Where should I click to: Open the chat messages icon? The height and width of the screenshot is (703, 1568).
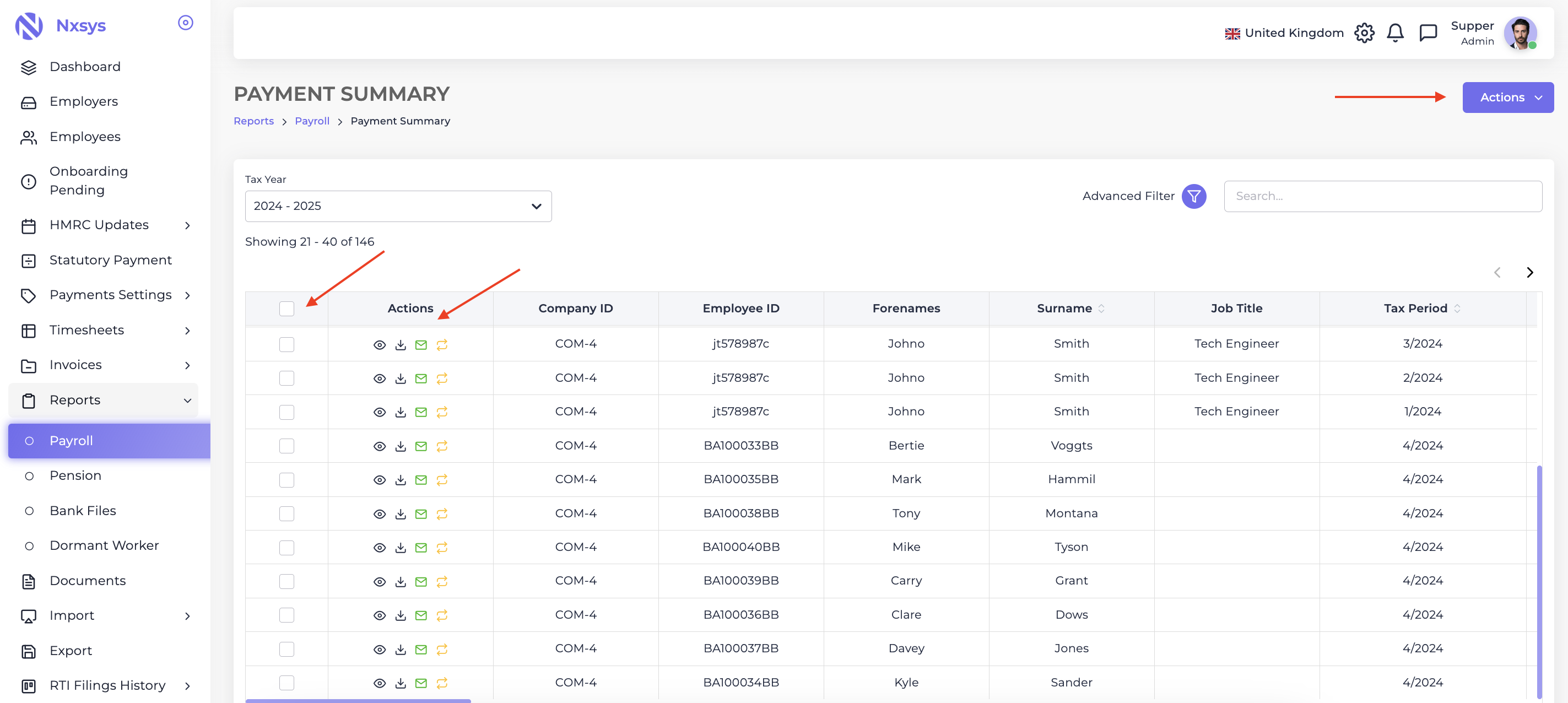(x=1428, y=33)
